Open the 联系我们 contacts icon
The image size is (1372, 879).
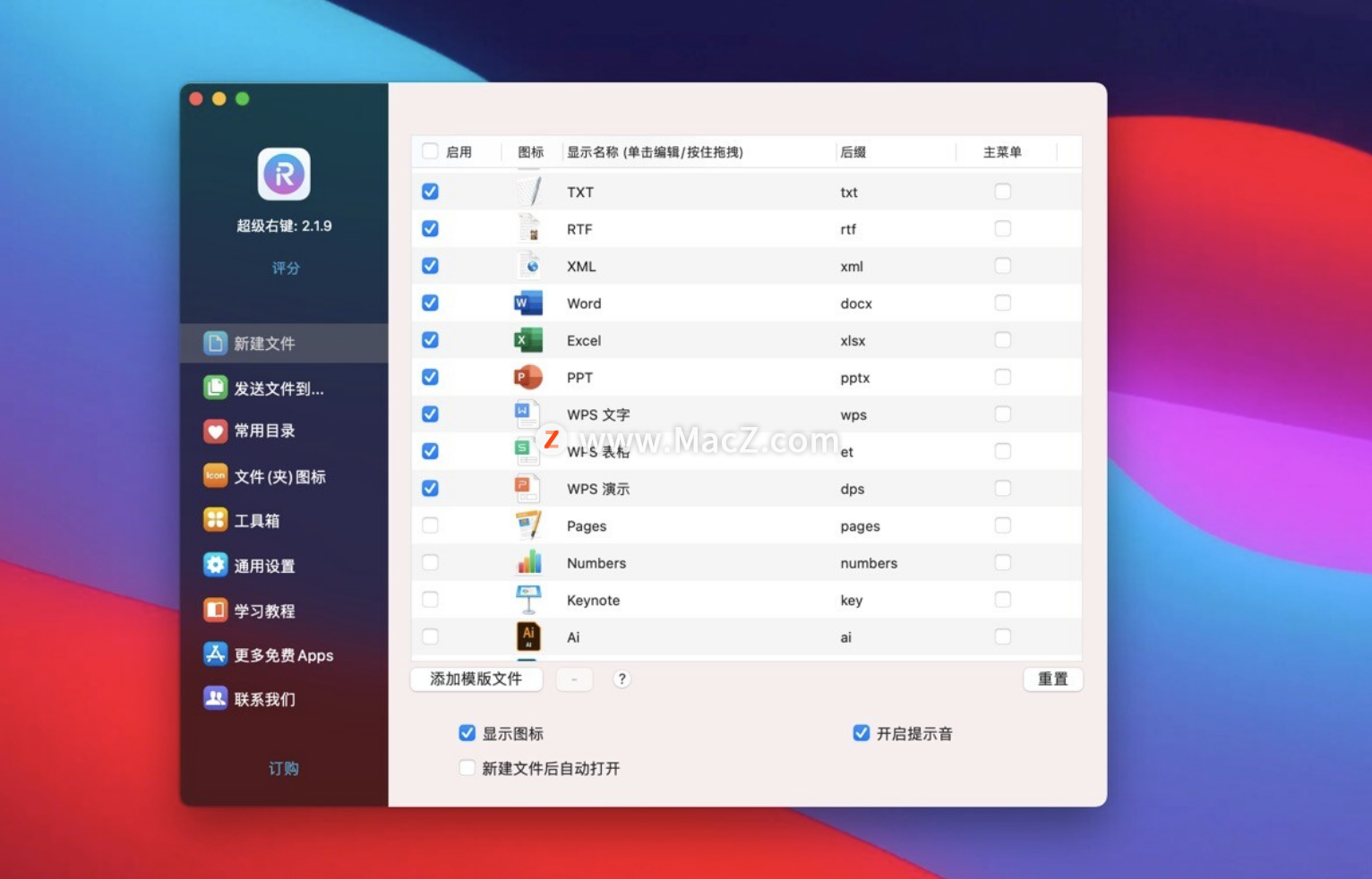215,698
